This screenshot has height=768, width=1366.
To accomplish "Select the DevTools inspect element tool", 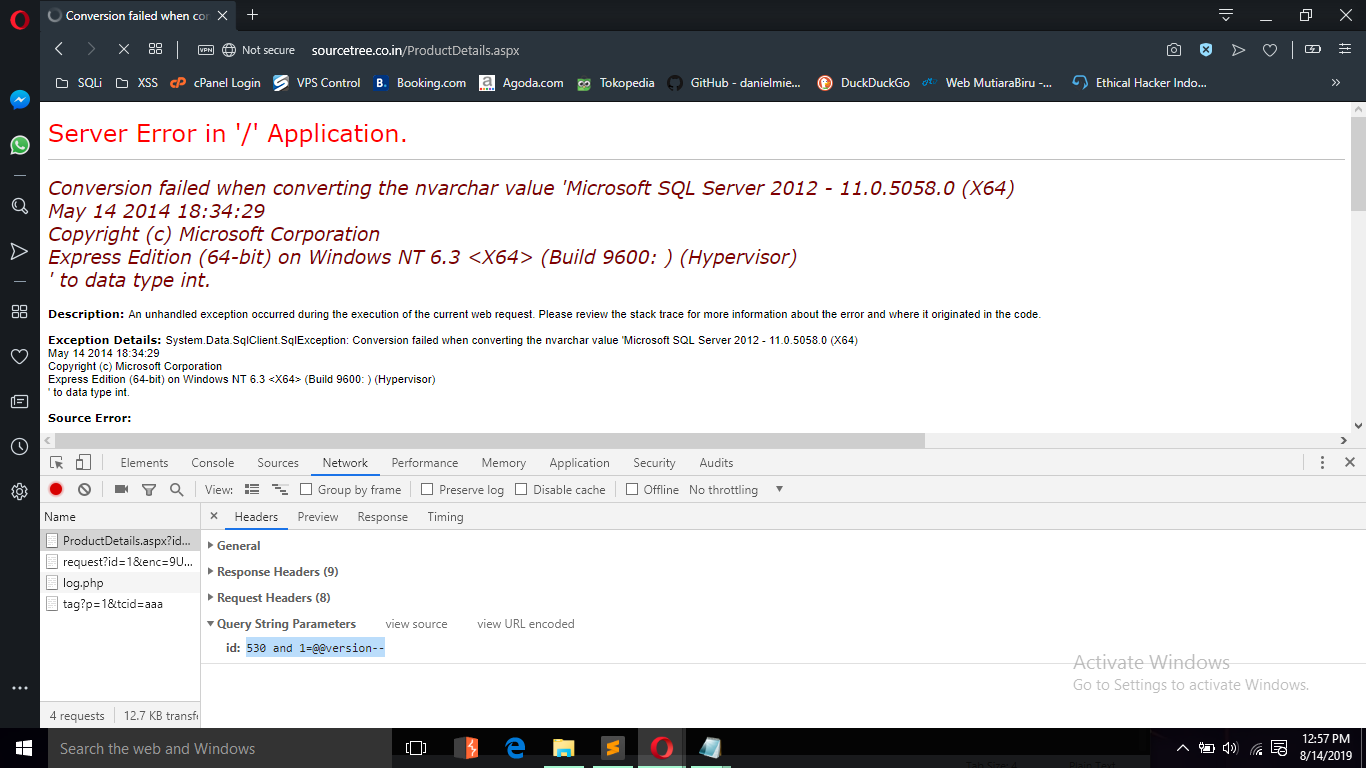I will 57,463.
